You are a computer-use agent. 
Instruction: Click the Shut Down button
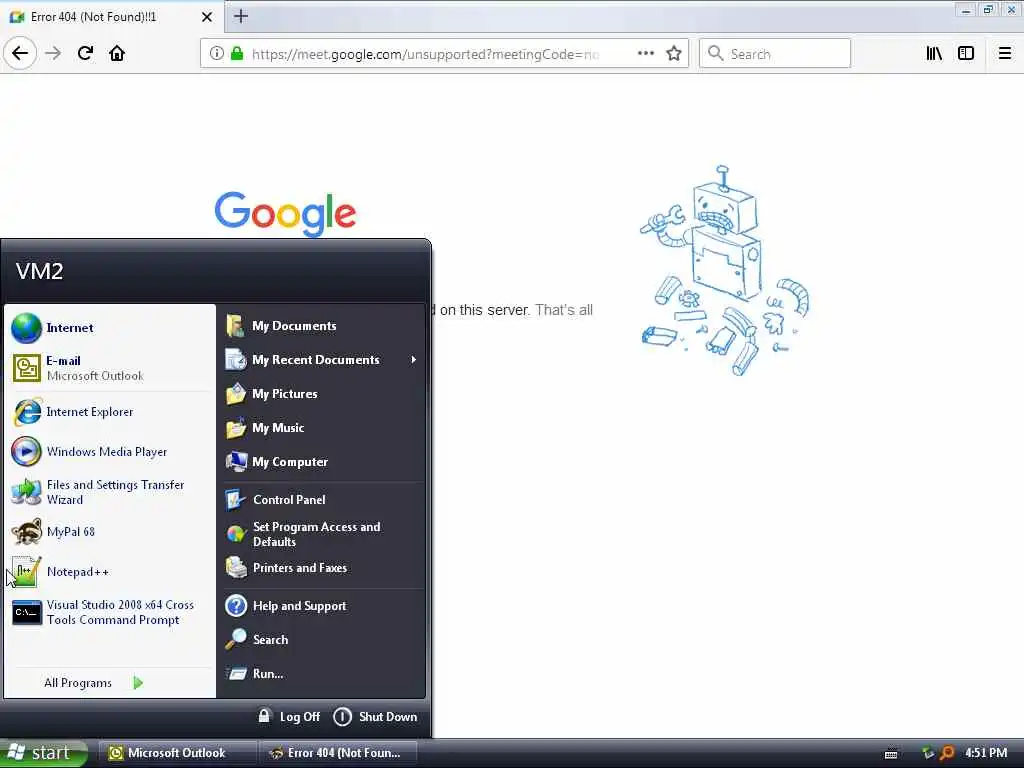click(x=375, y=716)
